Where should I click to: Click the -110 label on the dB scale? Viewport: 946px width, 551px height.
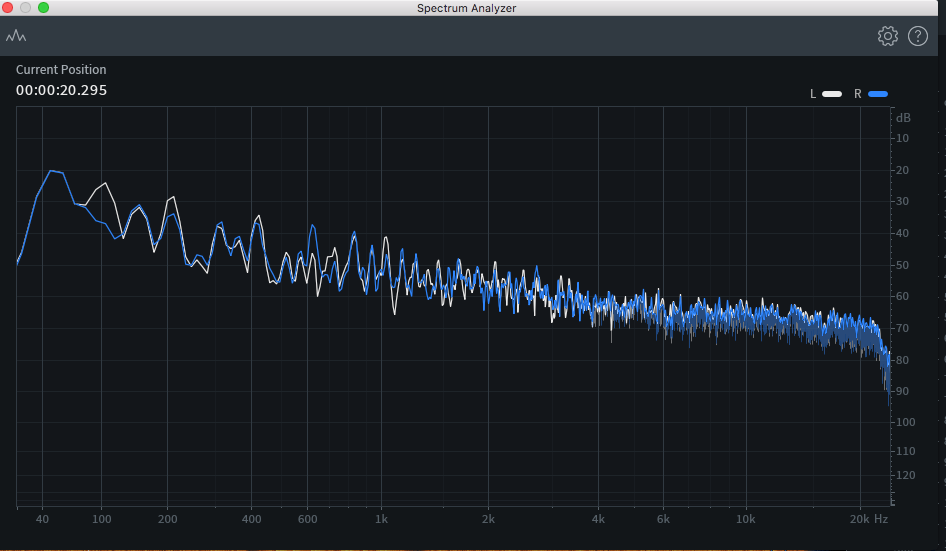tap(904, 451)
